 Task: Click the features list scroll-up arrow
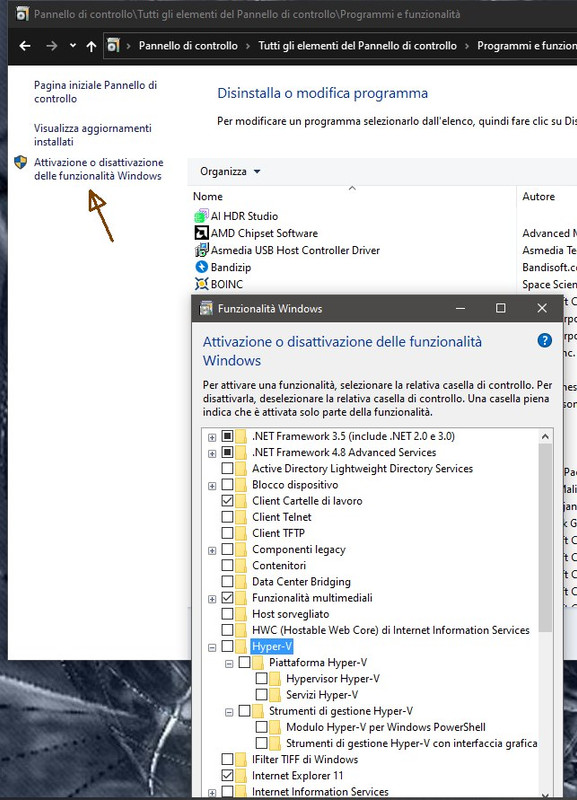[x=545, y=437]
